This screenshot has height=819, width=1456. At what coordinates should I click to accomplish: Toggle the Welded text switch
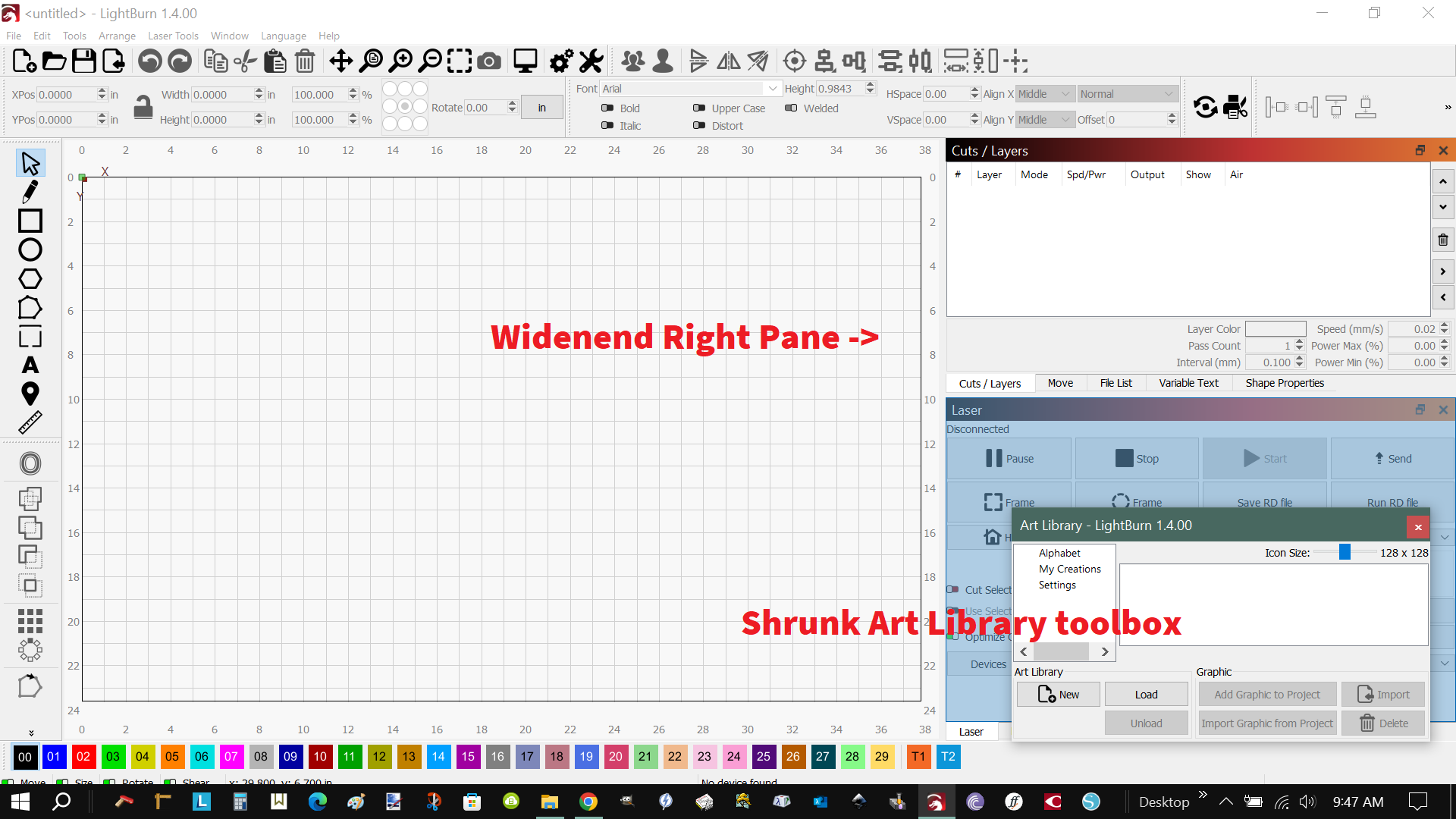tap(791, 108)
